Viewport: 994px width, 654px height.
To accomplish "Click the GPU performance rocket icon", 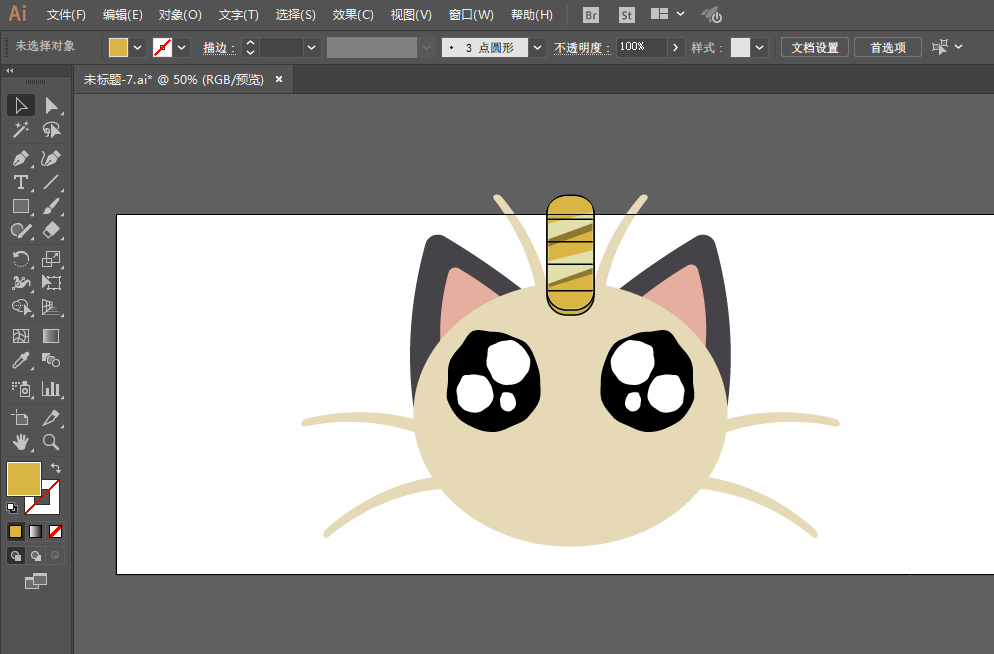I will coord(711,15).
